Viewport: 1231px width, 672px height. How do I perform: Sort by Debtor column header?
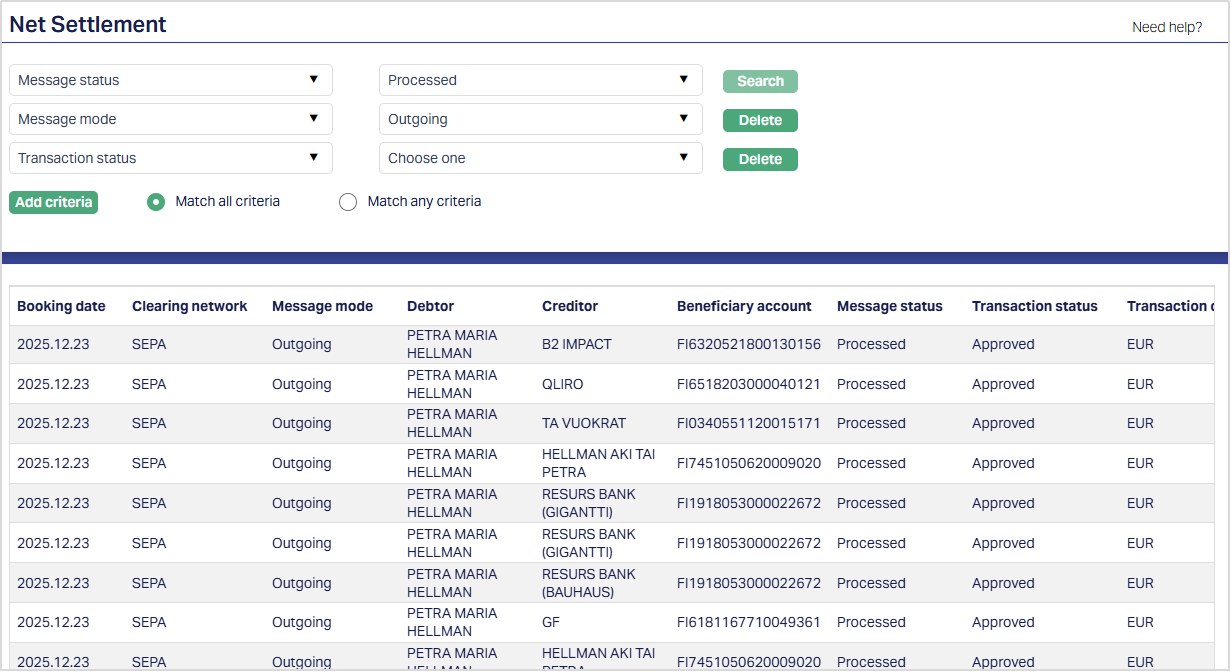[430, 306]
